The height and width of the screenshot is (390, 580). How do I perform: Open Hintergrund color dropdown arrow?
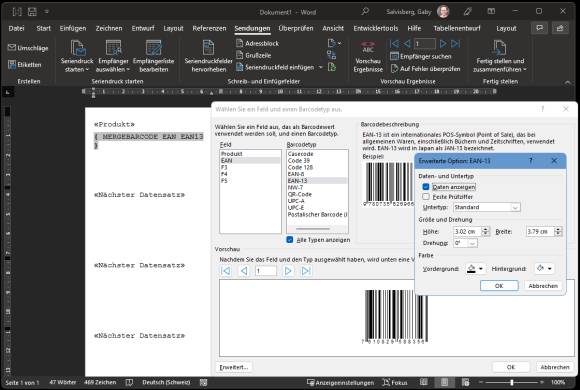coord(550,269)
